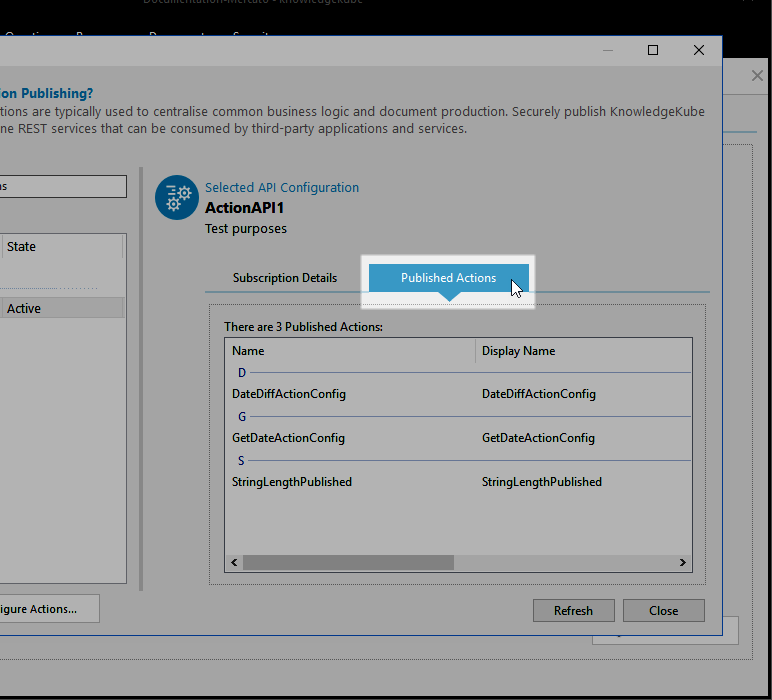Click the horizontal scrollbar thumb
Screen dimensions: 772x700
pos(348,563)
